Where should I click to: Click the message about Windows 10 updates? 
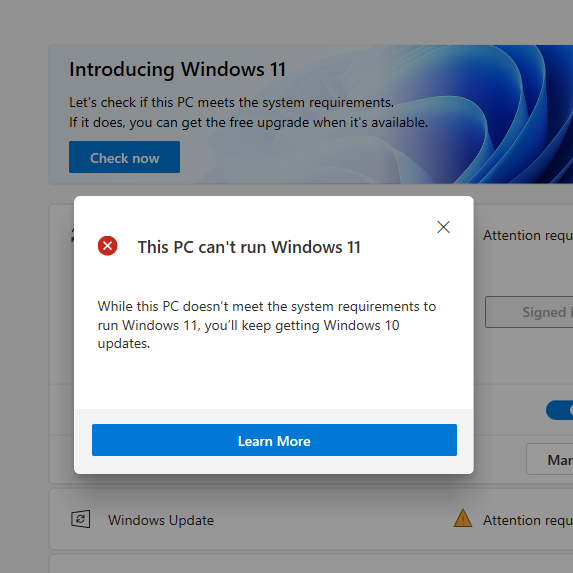pos(267,325)
